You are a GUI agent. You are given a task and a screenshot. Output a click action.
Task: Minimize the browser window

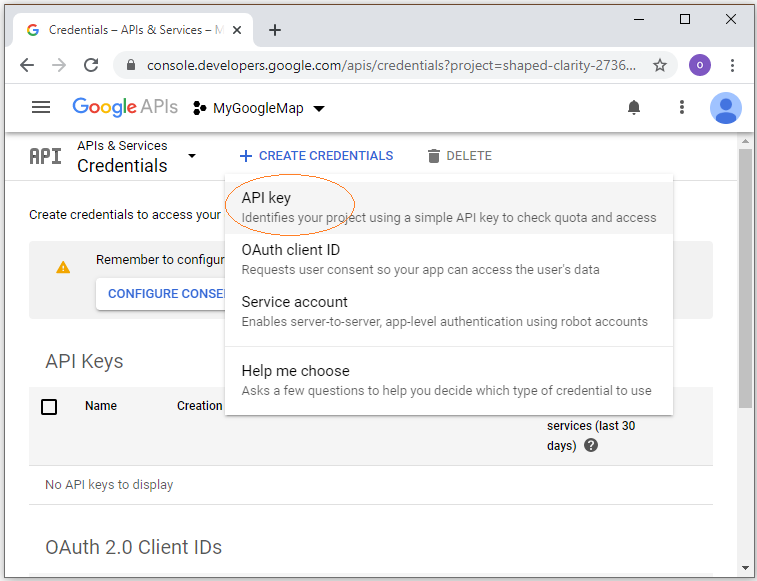639,19
